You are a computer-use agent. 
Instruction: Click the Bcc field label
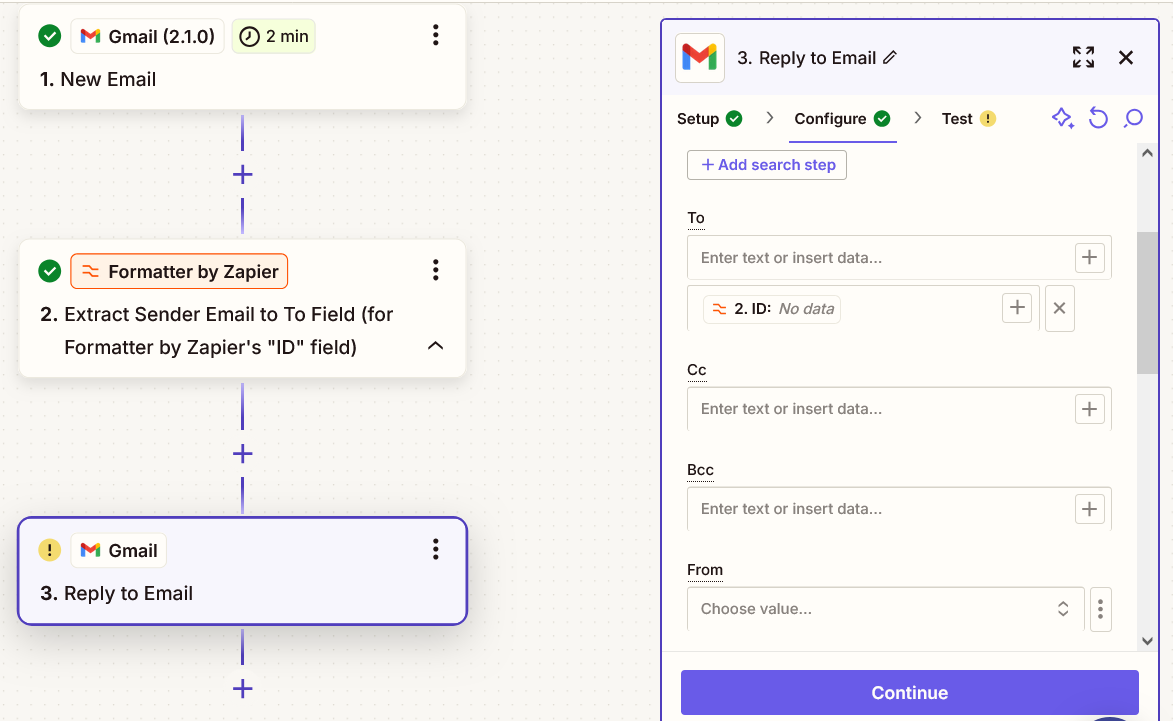(x=700, y=470)
